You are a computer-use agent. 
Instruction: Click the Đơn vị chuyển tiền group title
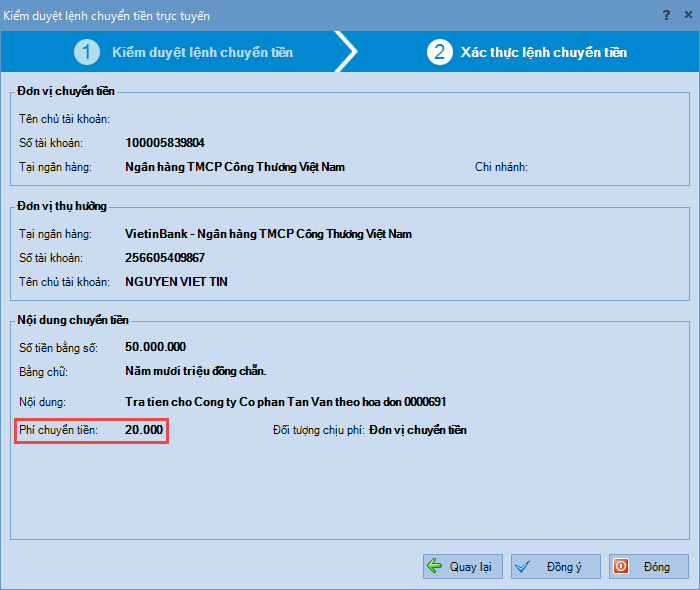66,91
